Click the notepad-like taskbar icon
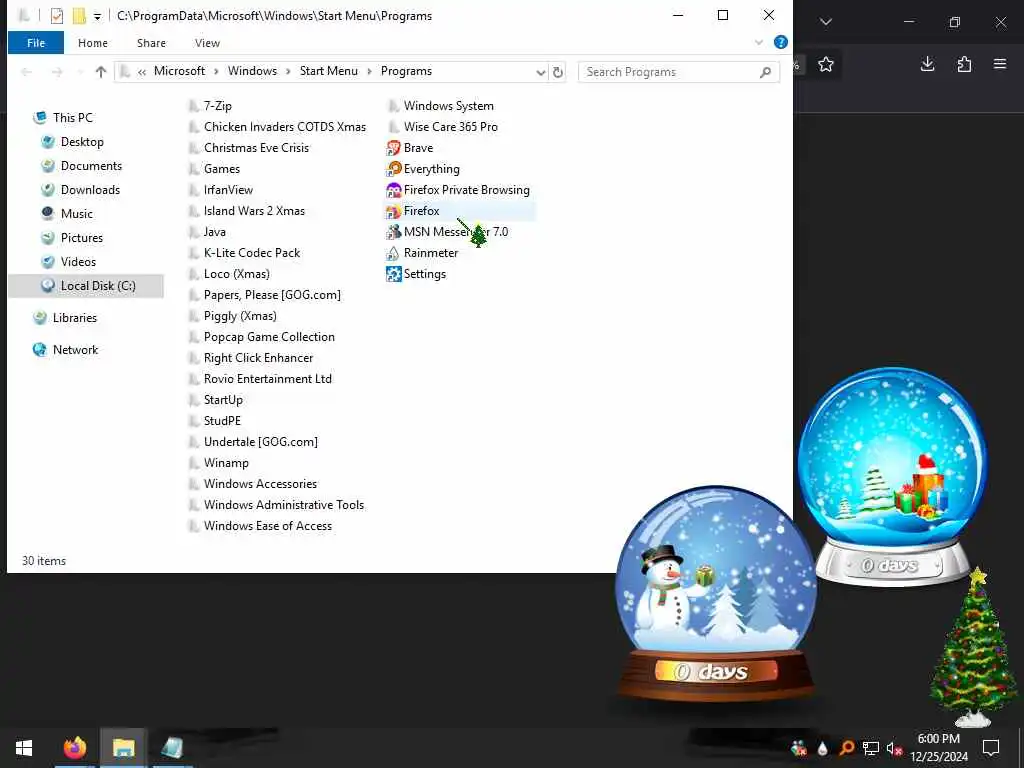 (172, 748)
